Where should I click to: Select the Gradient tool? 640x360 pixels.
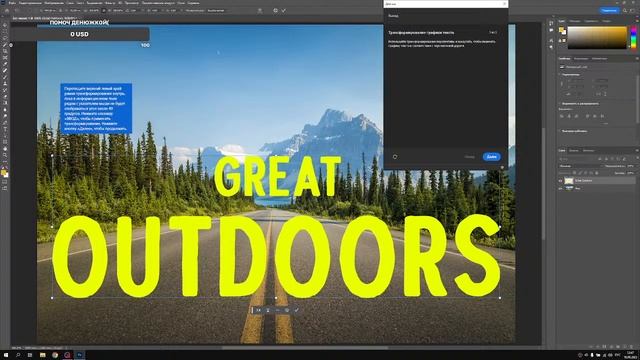point(5,103)
